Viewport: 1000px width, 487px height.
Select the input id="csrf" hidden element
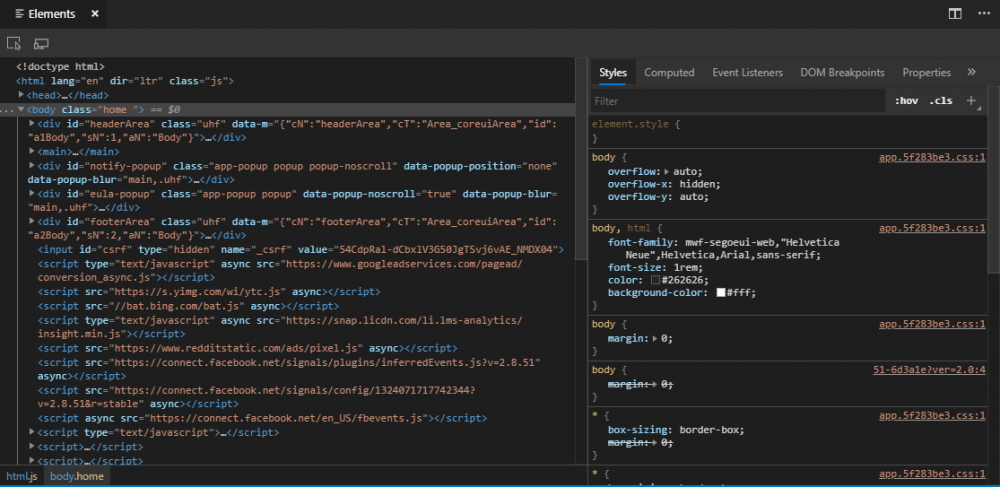coord(300,249)
